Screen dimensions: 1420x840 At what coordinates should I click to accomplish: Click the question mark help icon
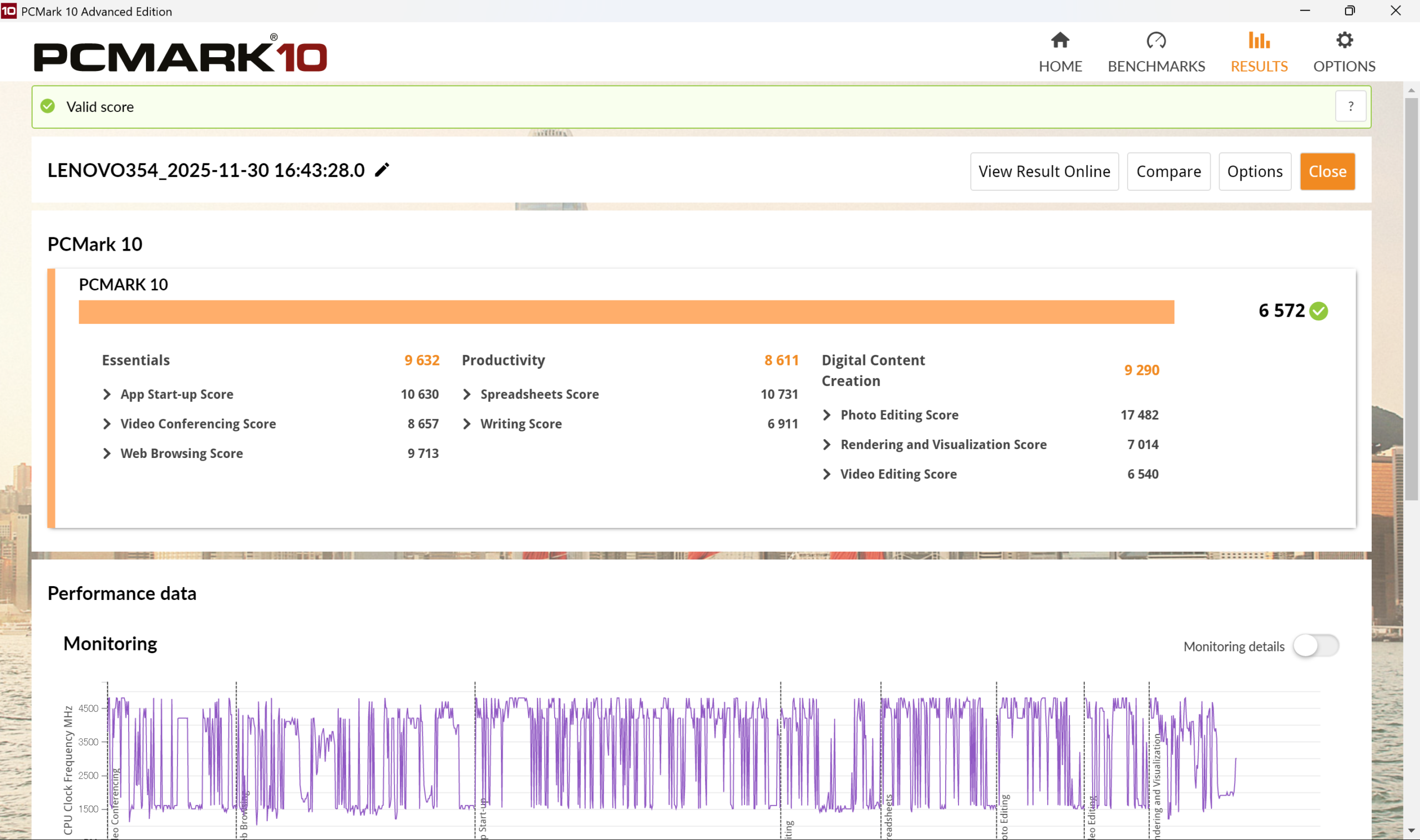click(1350, 106)
